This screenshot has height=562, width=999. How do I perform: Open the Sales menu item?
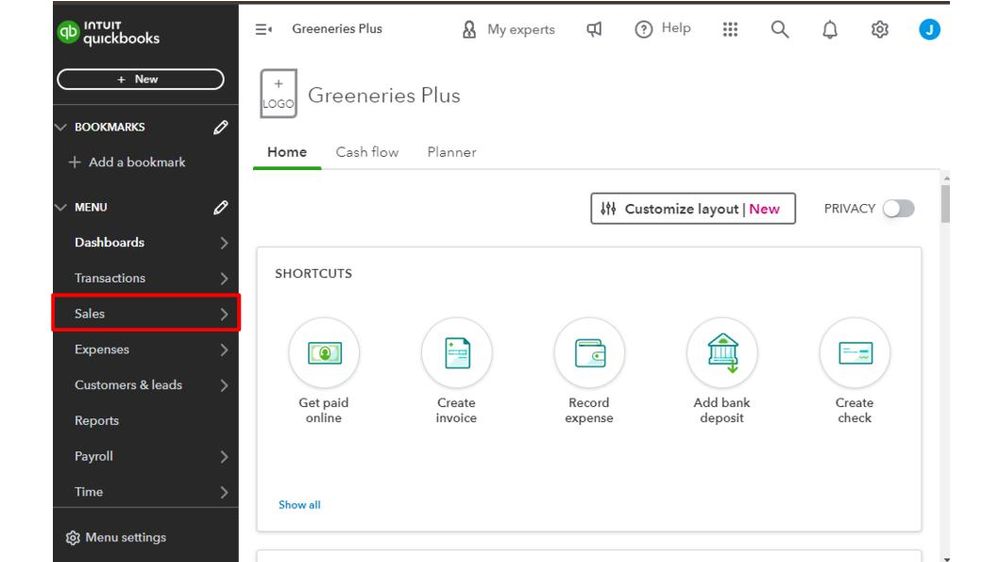click(90, 313)
